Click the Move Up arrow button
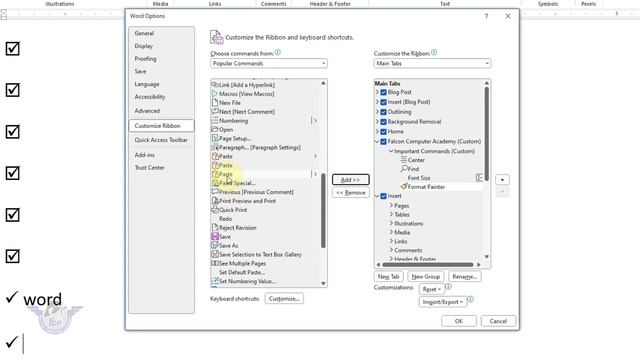The height and width of the screenshot is (360, 640). coord(502,180)
